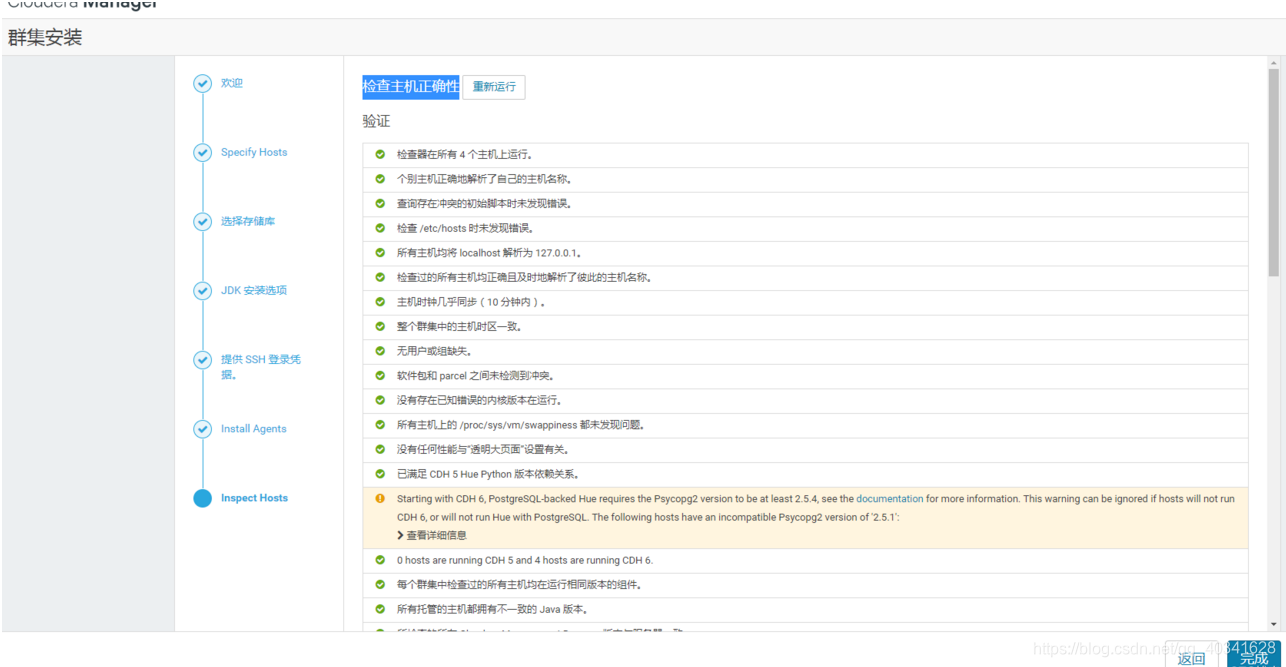Image resolution: width=1286 pixels, height=667 pixels.
Task: Click green check icon for swappiness row
Action: tap(380, 425)
